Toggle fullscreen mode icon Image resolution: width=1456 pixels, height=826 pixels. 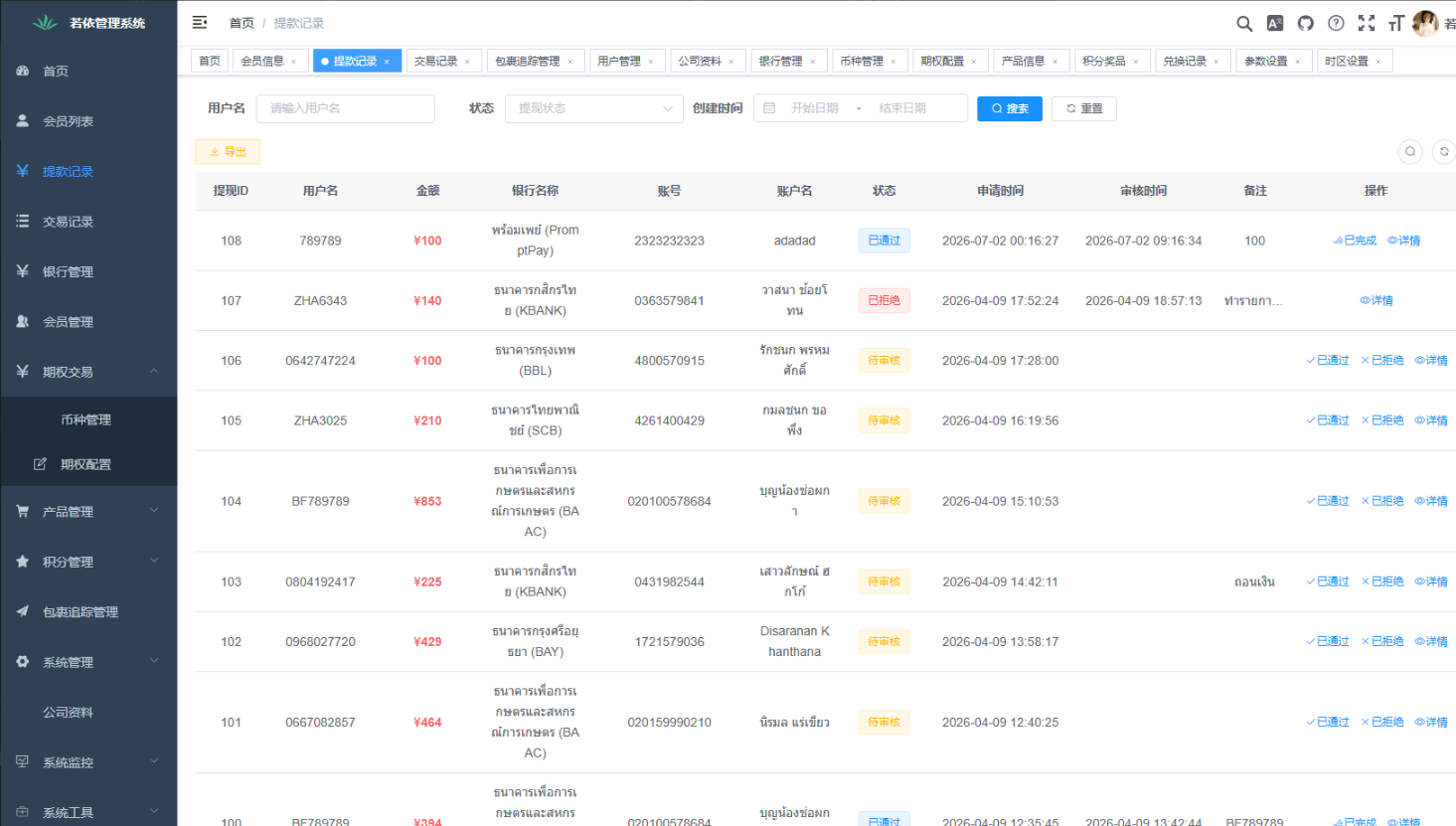coord(1367,23)
